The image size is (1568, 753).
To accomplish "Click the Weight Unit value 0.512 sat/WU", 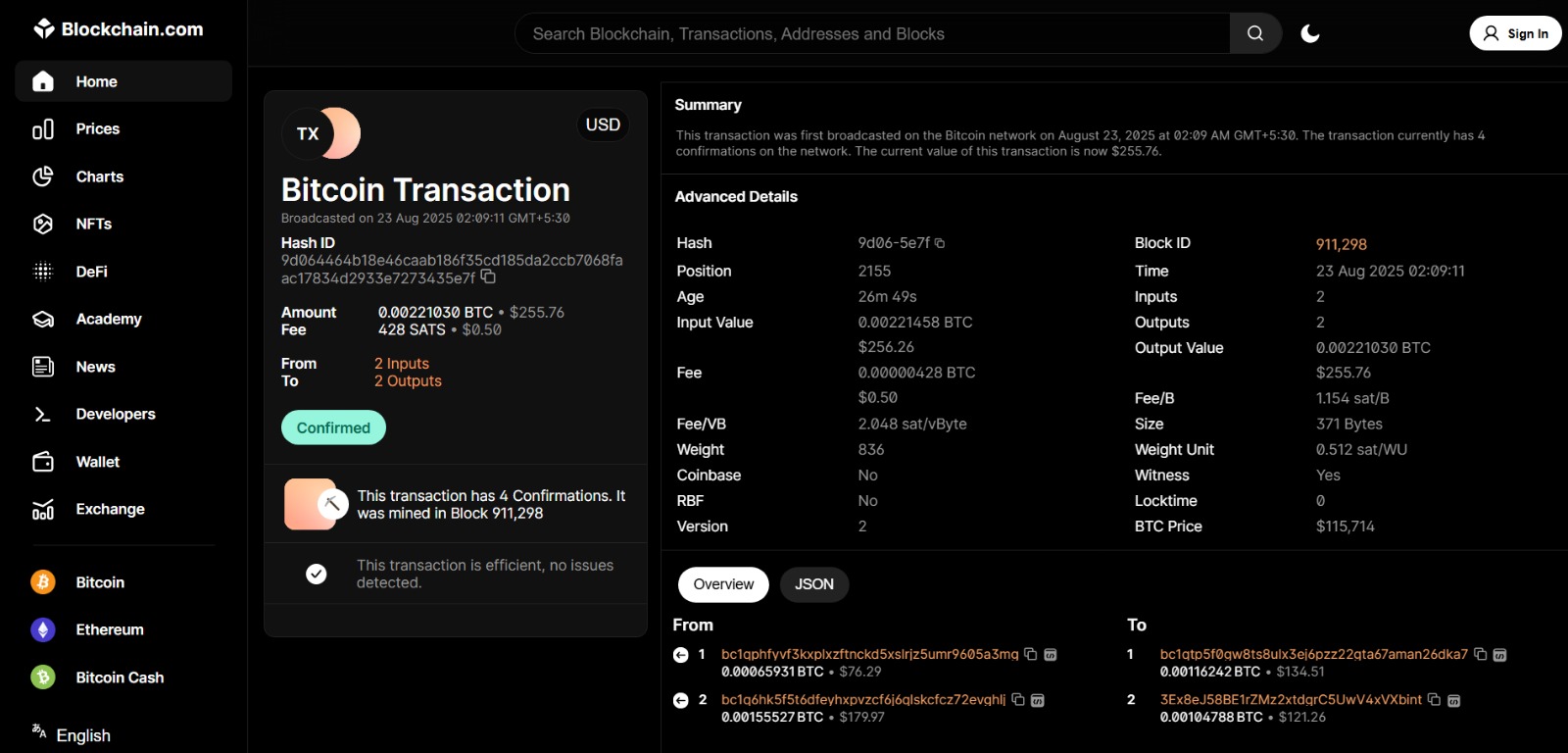I will [1361, 450].
